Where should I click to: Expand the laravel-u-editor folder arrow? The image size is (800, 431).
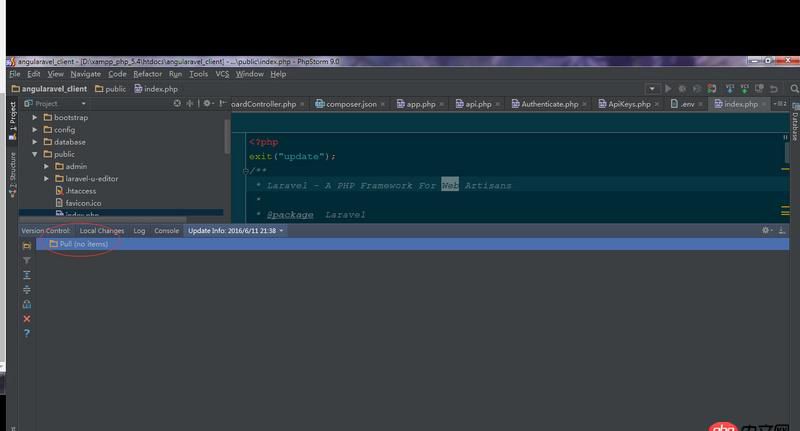(x=46, y=179)
